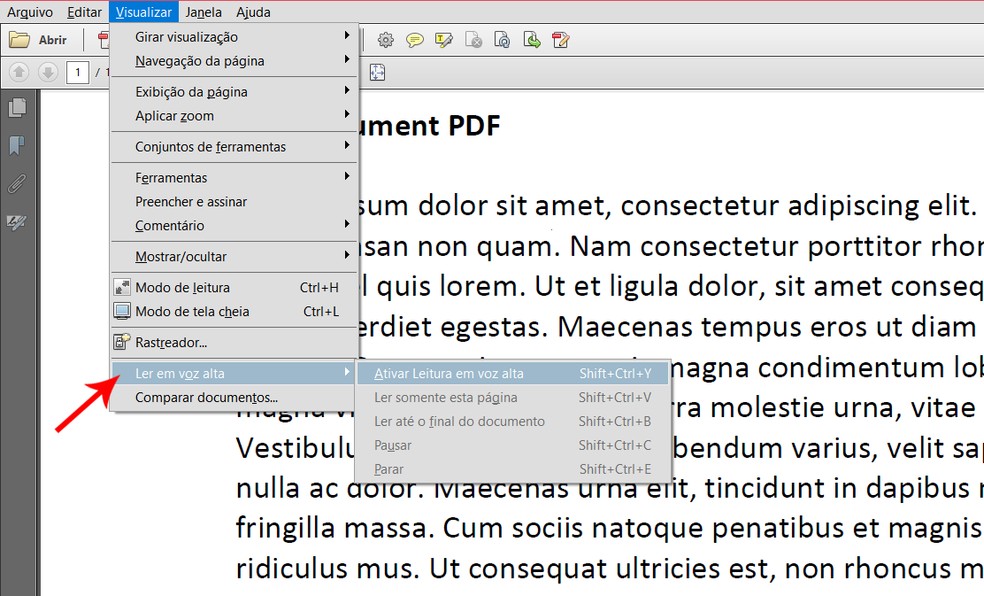Add a sticky note comment
Screen dimensions: 984x596
(414, 41)
